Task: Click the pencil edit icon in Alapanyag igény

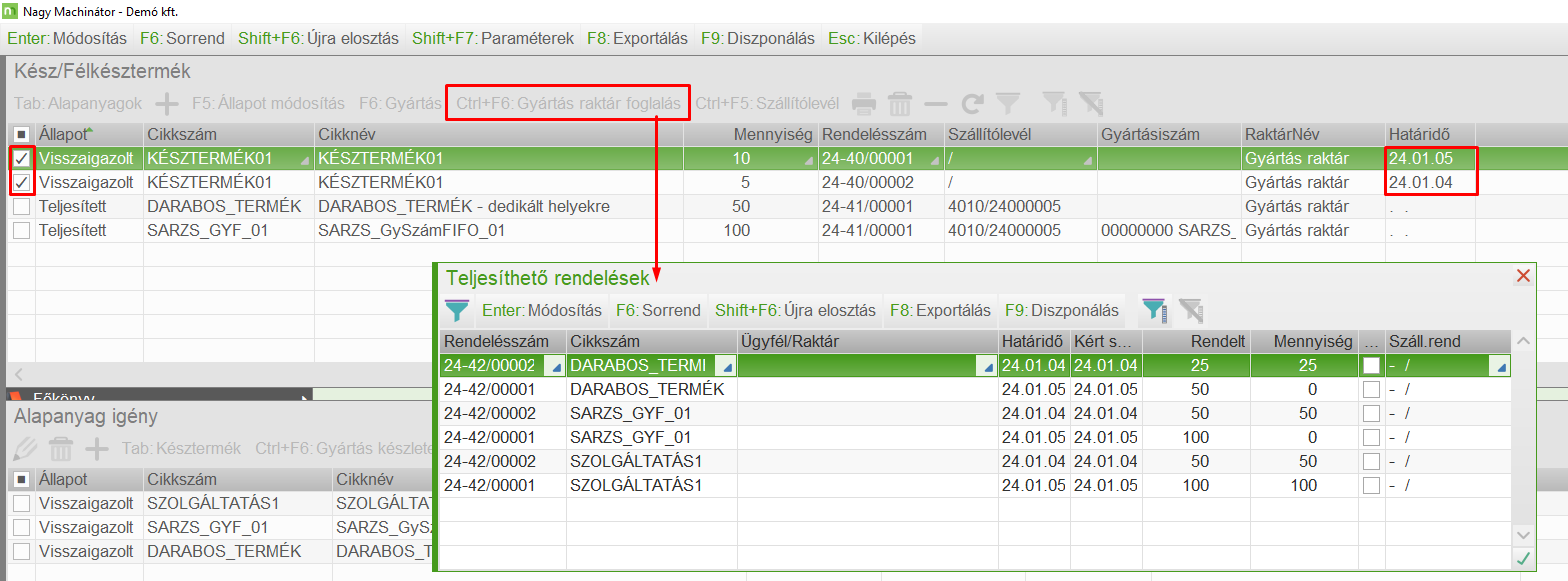Action: click(x=25, y=449)
